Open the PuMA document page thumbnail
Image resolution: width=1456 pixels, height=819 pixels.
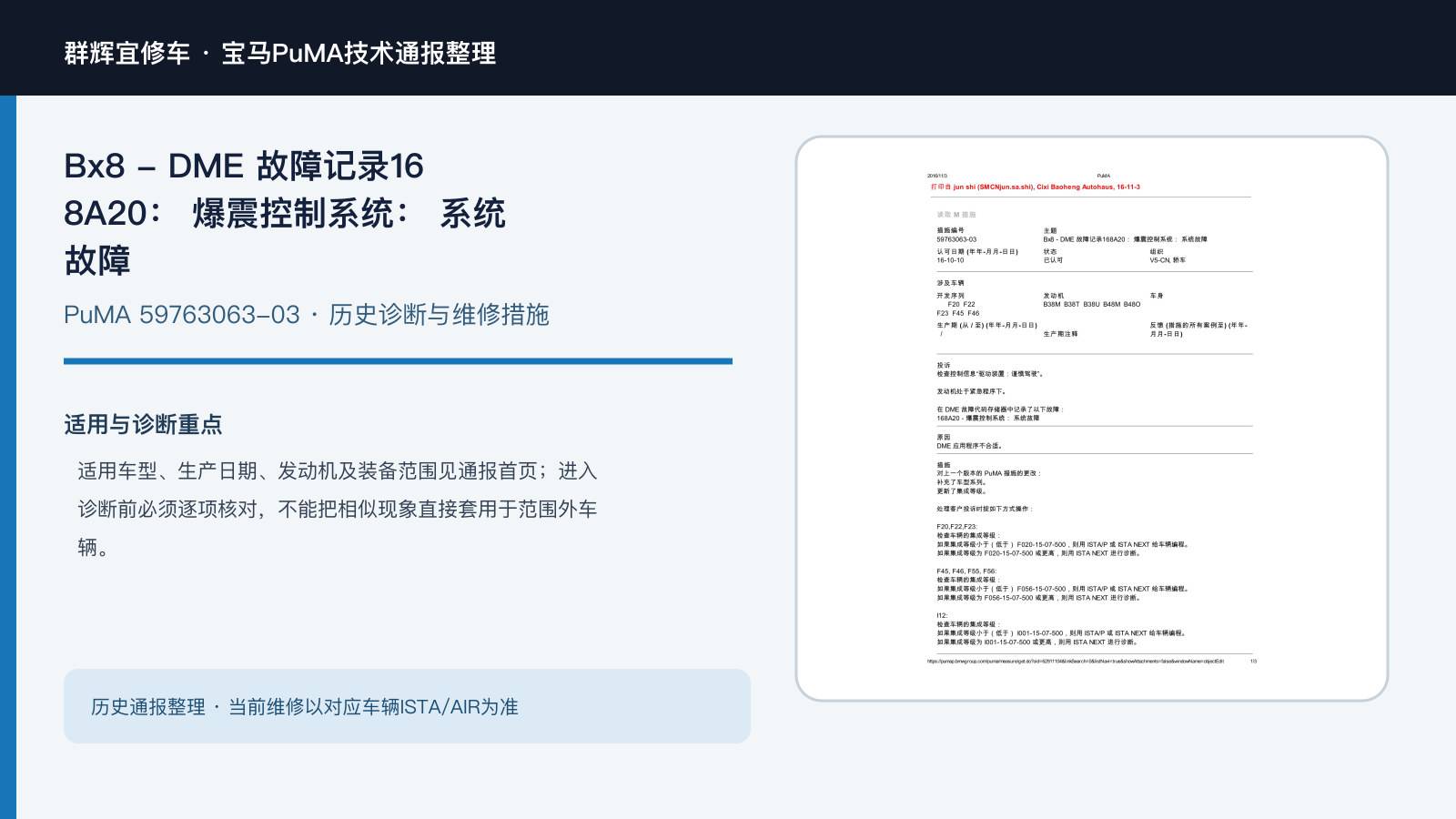coord(1091,419)
